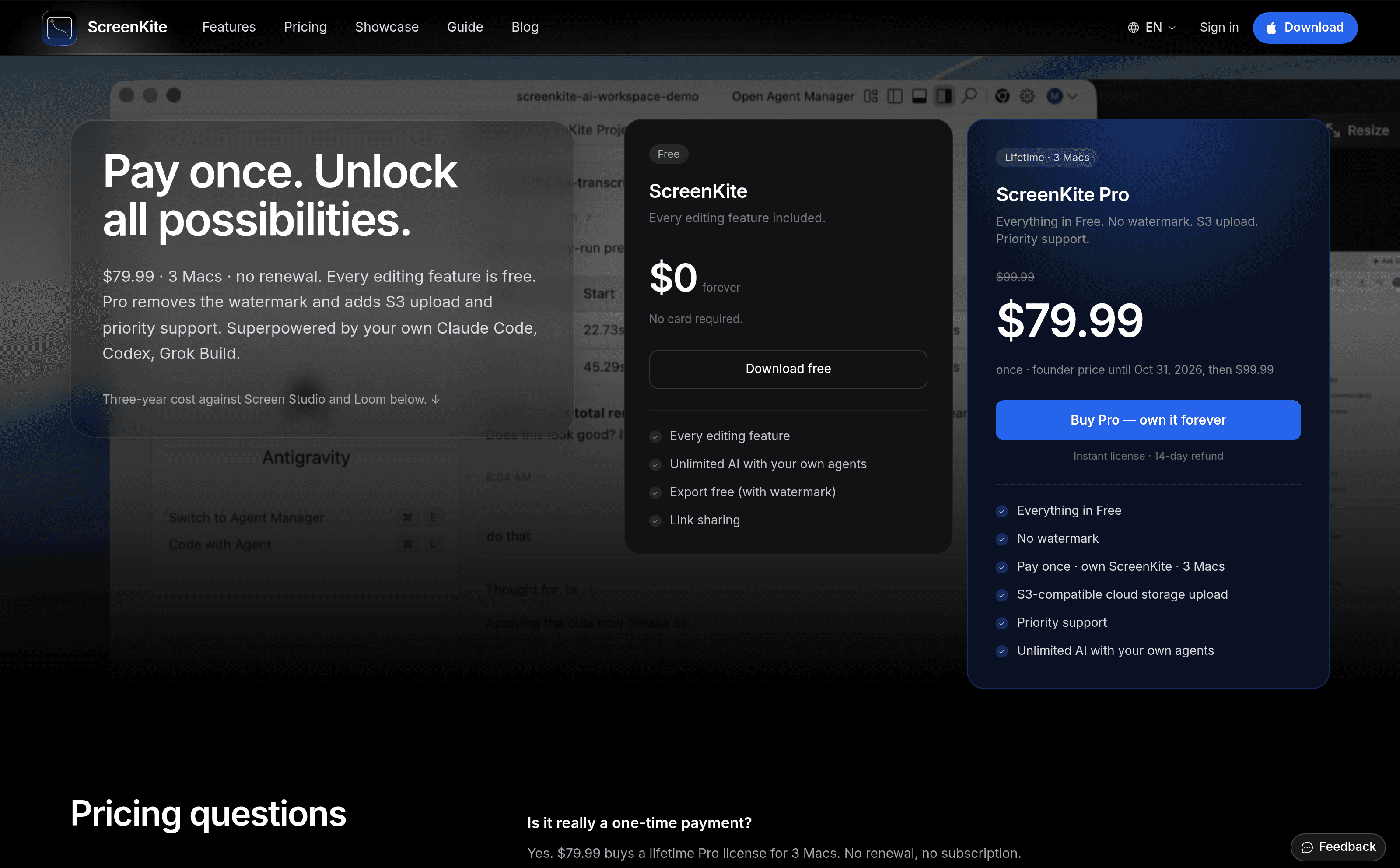Click the $79.99 Pro price
This screenshot has width=1400, height=868.
1070,320
